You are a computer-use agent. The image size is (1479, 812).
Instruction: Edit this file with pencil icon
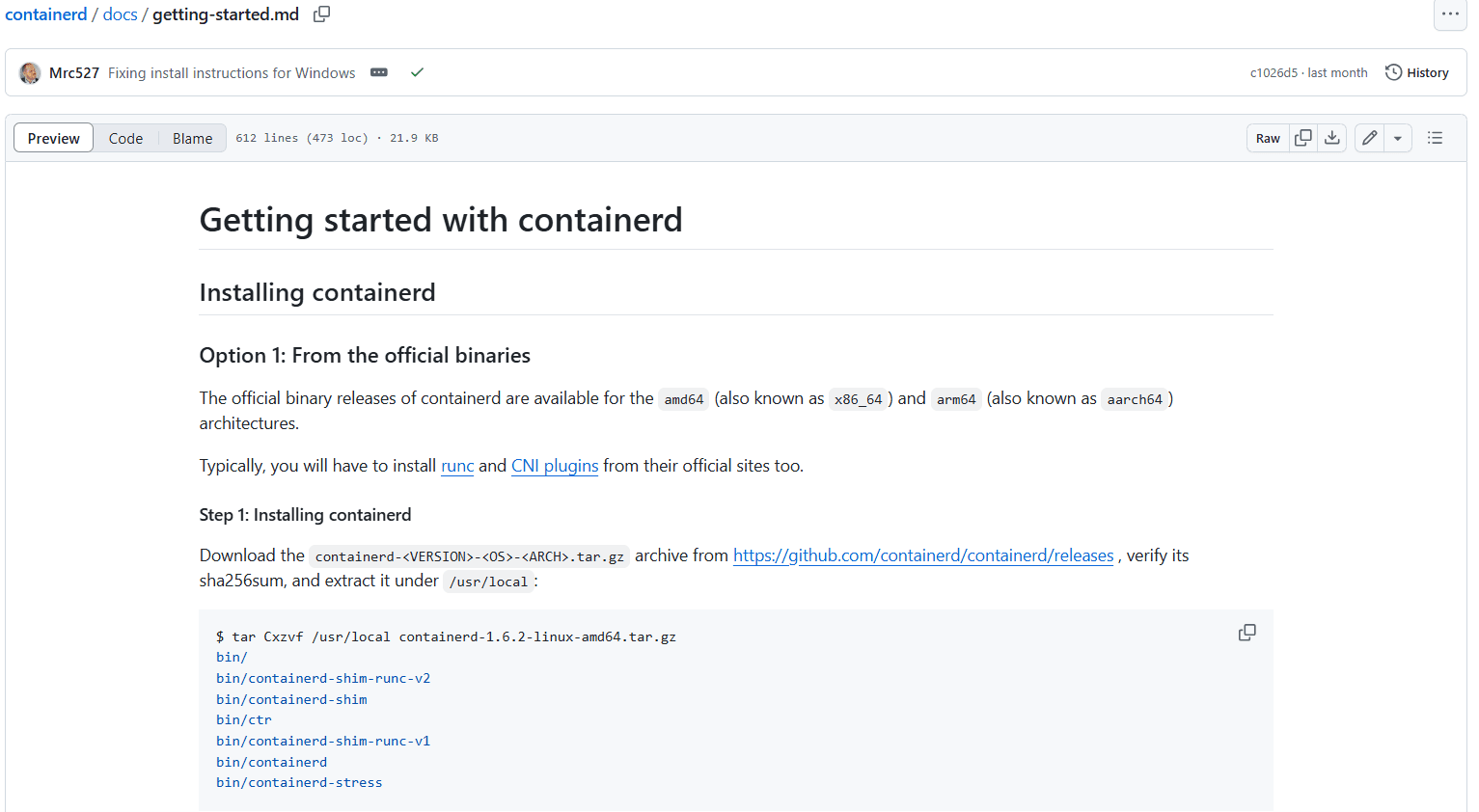click(x=1369, y=138)
